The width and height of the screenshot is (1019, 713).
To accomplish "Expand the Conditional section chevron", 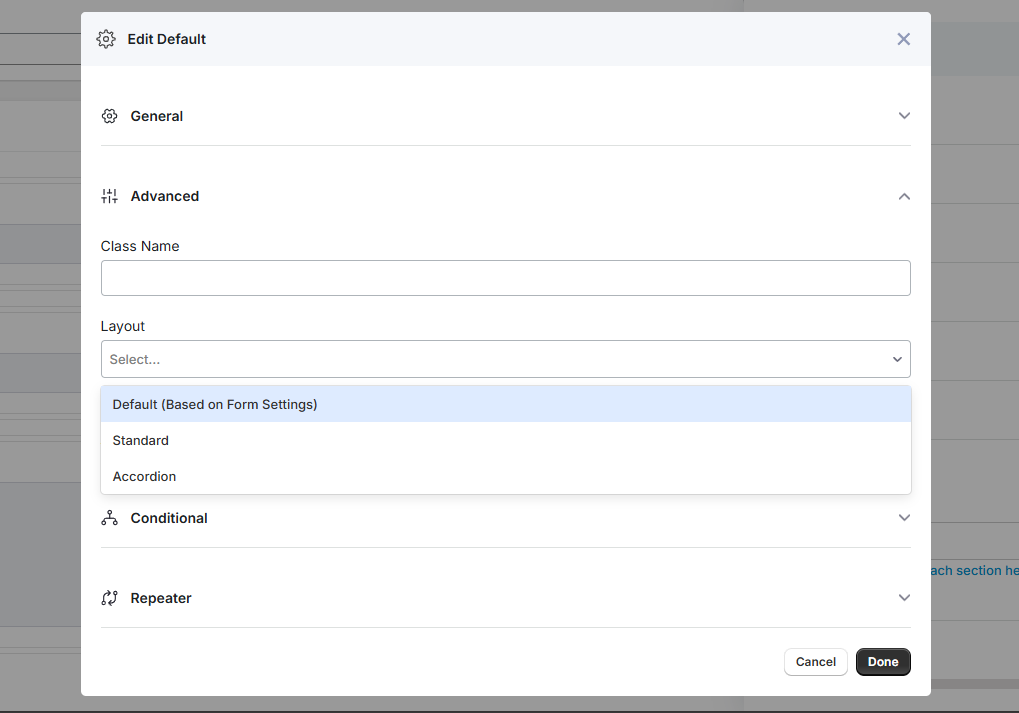I will pos(904,518).
